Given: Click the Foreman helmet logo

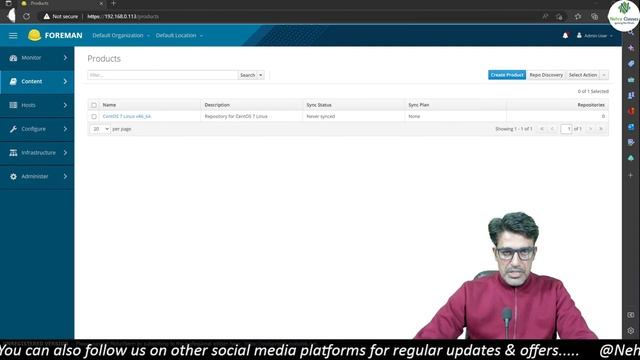Looking at the screenshot, I should click(35, 36).
